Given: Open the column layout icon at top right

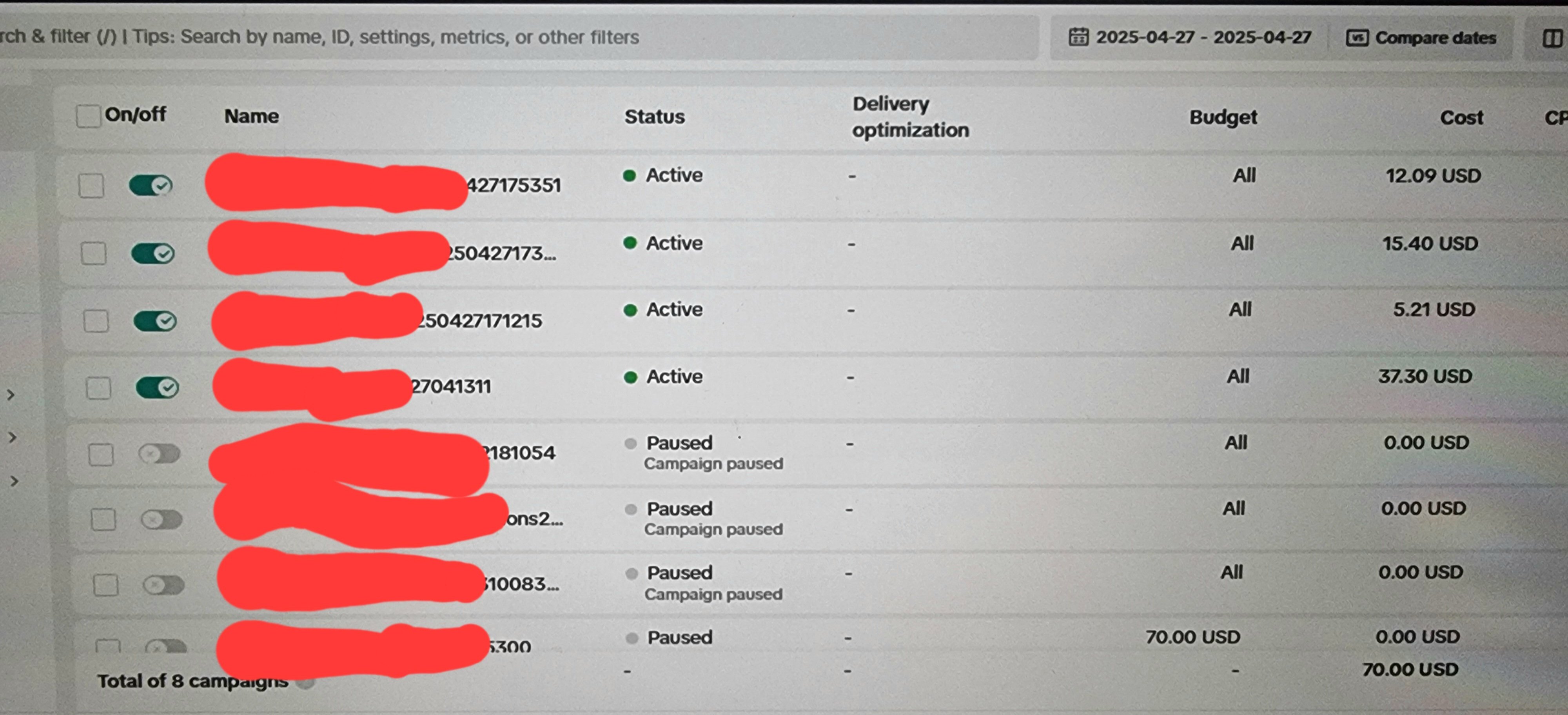Looking at the screenshot, I should (1552, 38).
